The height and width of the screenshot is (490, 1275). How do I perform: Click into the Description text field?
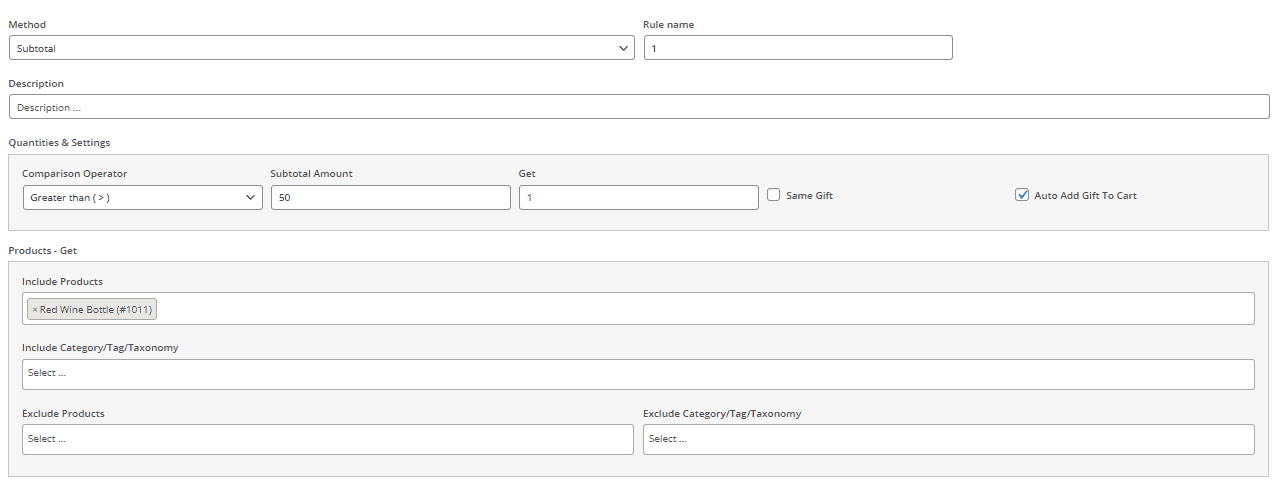coord(638,107)
